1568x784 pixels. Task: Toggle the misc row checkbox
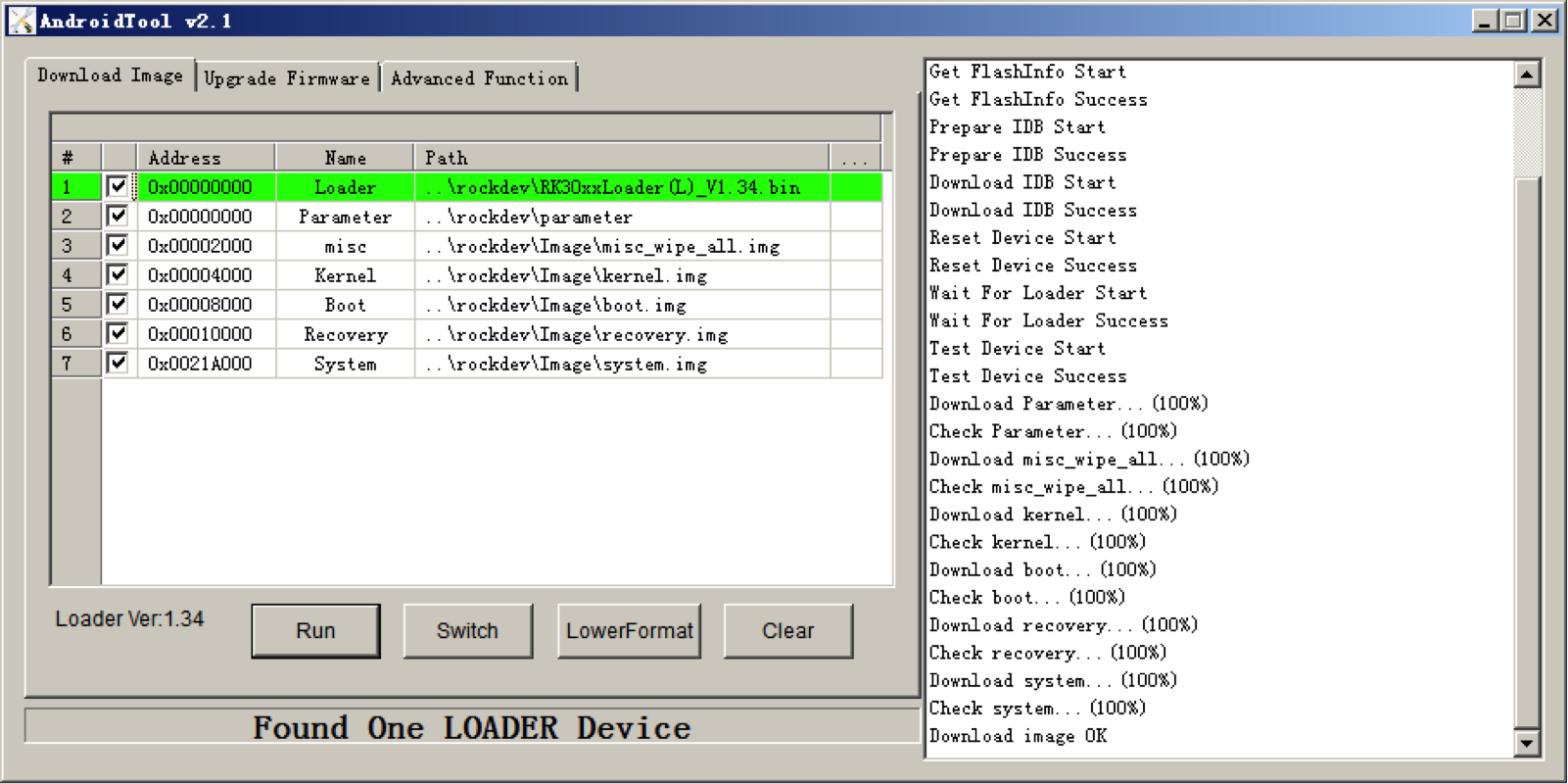click(119, 245)
